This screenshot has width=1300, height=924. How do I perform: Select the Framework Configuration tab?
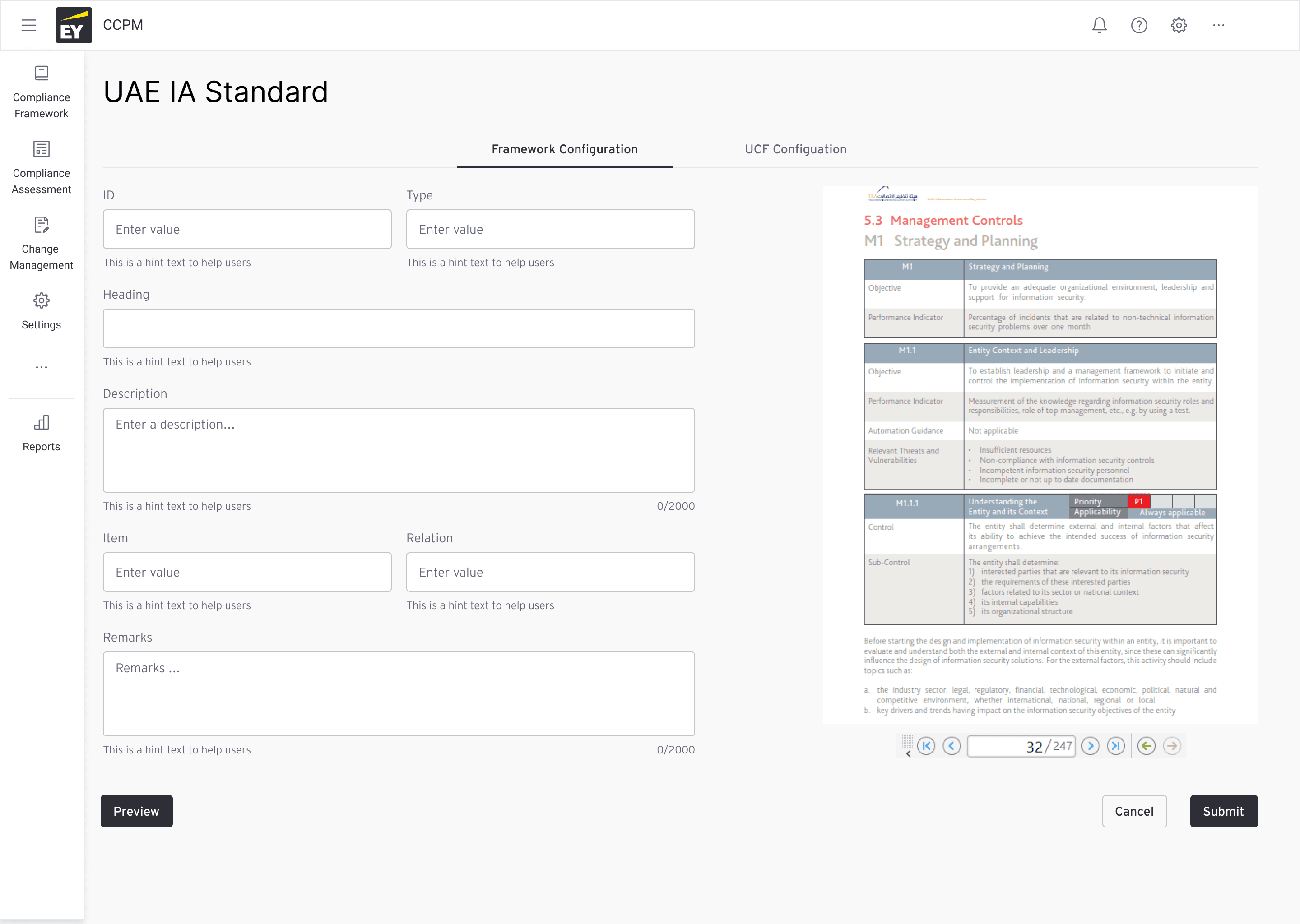[564, 149]
